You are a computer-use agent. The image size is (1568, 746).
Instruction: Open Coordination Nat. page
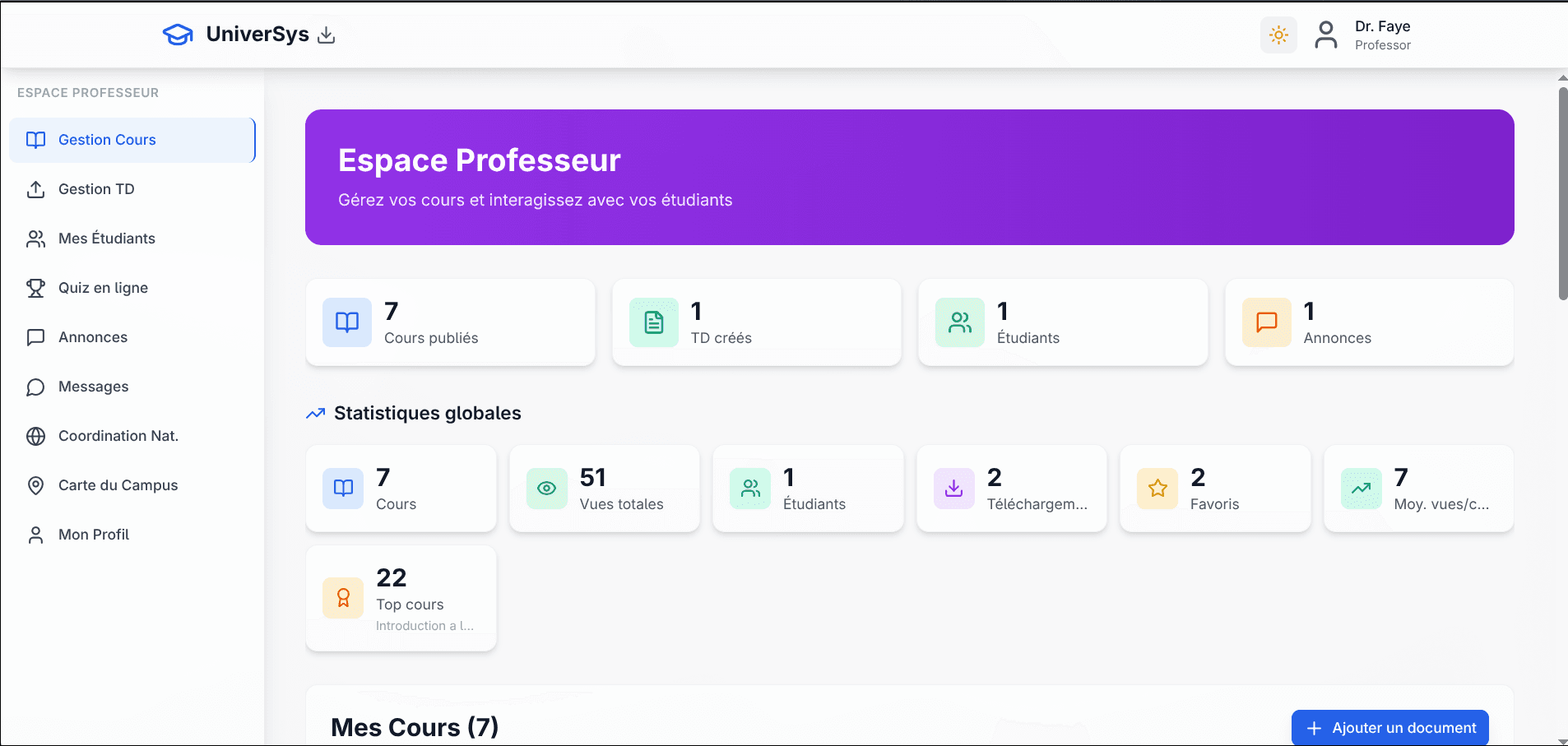[132, 436]
